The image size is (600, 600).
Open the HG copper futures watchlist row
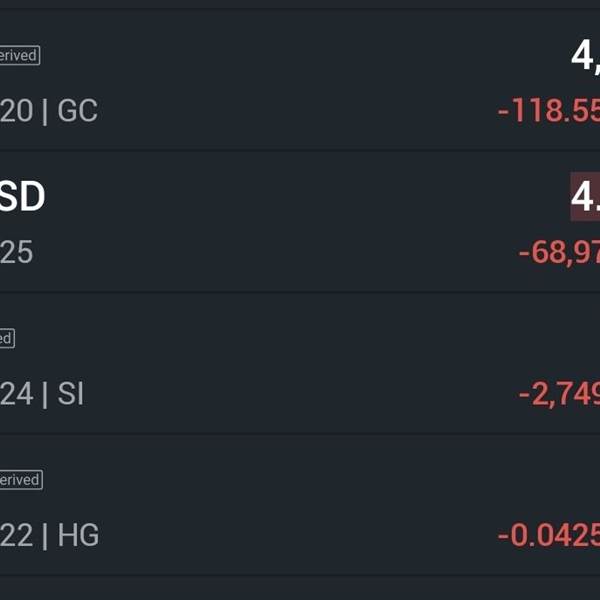coord(300,506)
